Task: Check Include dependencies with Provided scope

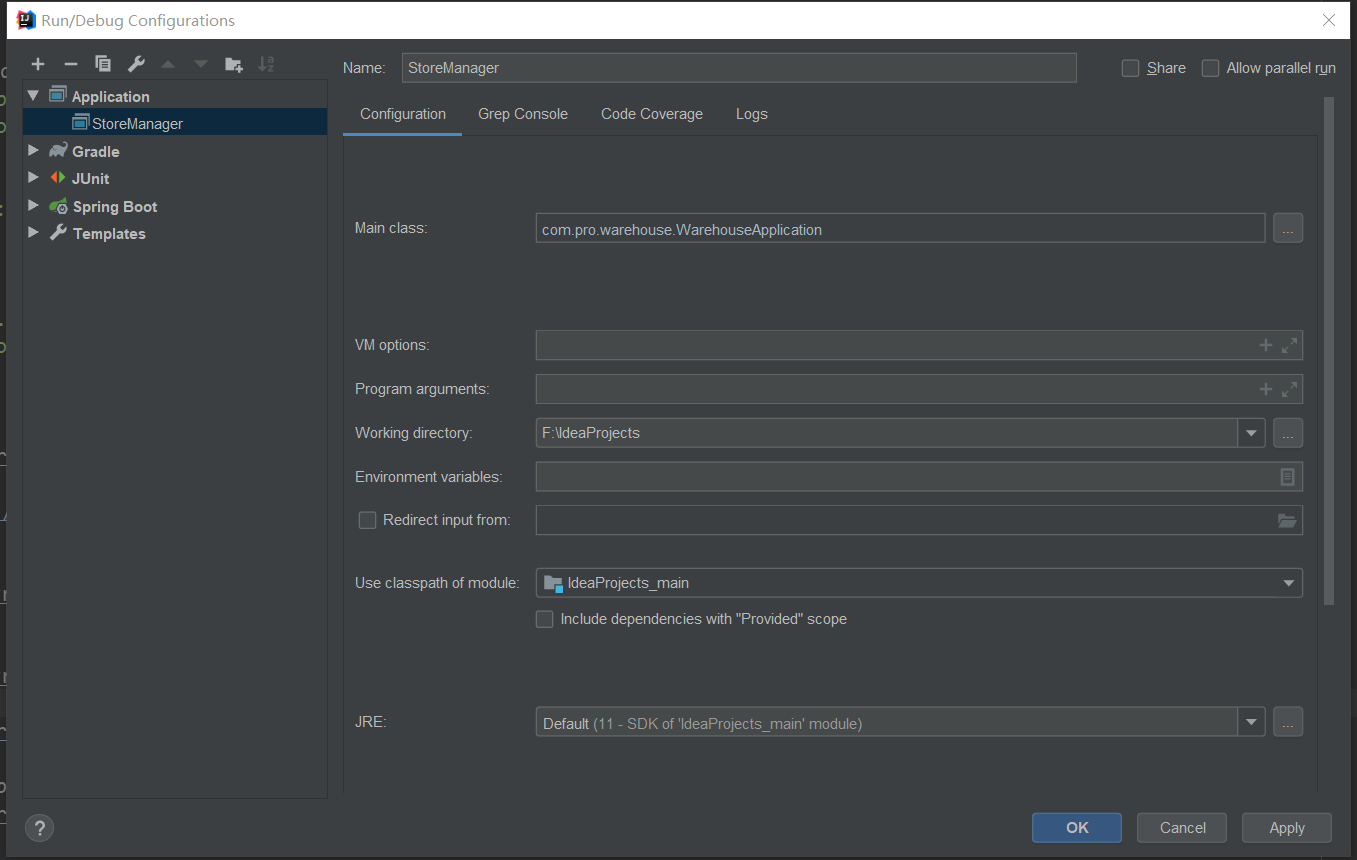Action: (x=544, y=619)
